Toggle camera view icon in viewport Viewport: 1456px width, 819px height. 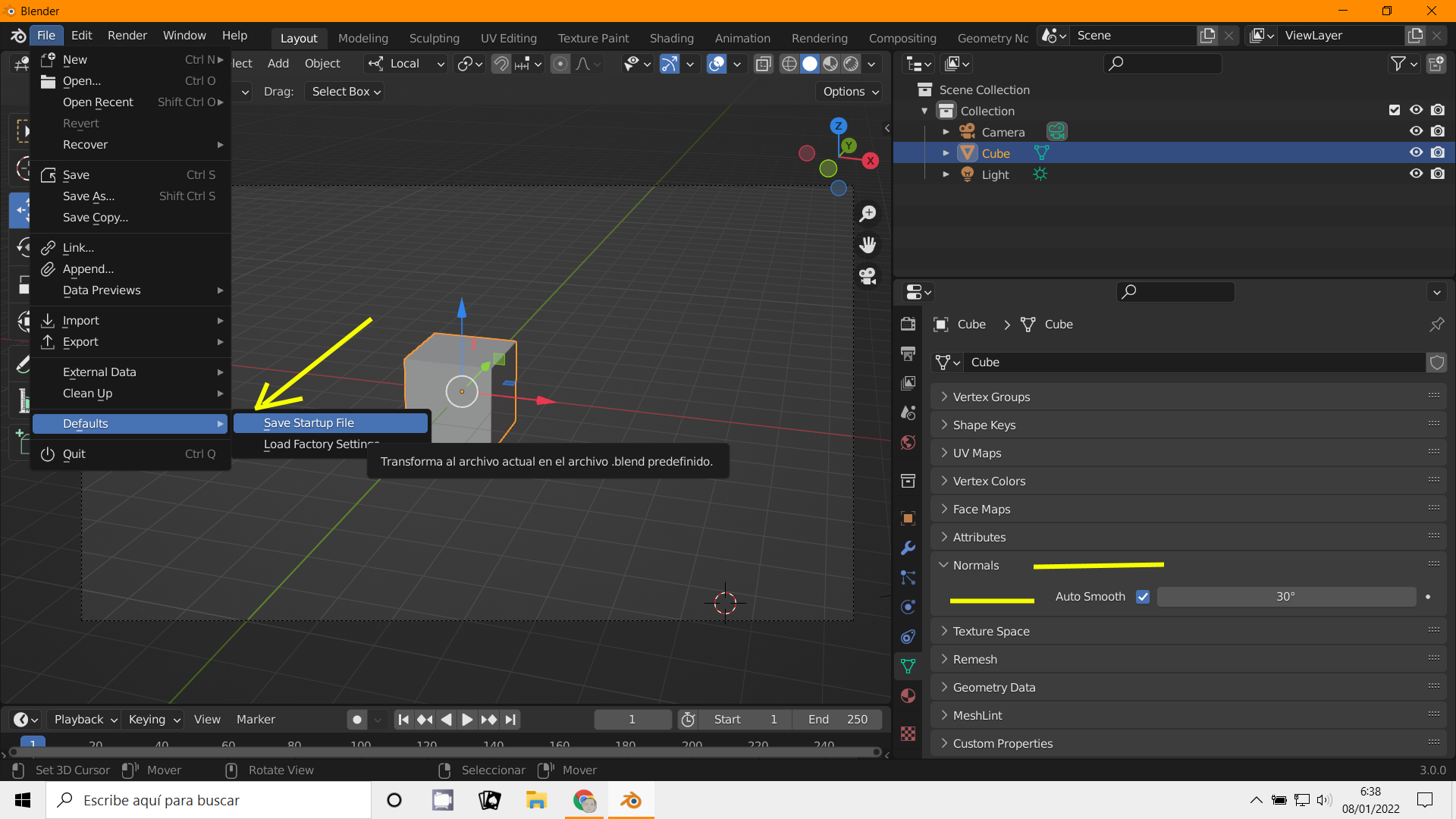coord(868,276)
